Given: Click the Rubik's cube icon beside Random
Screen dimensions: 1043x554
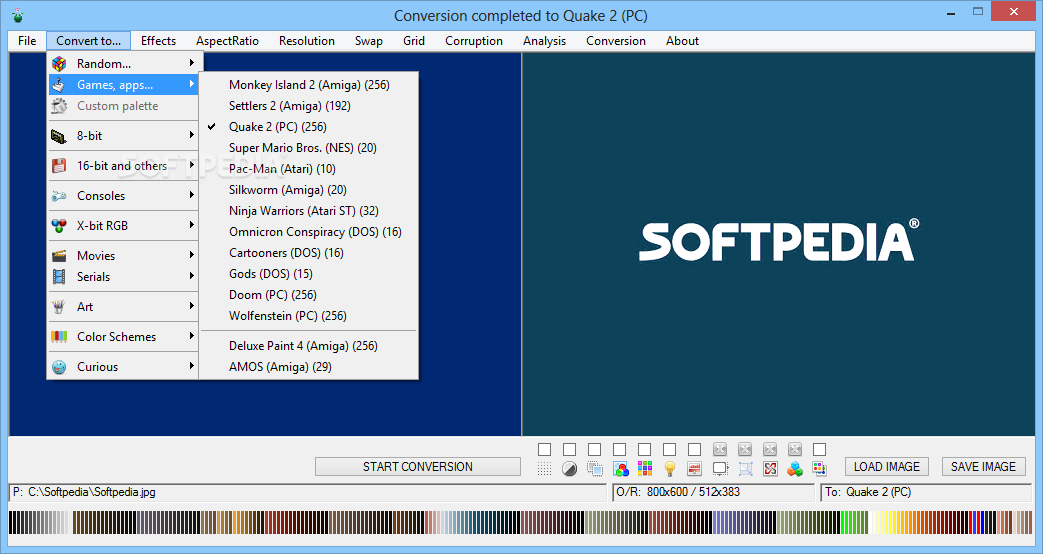Looking at the screenshot, I should coord(59,64).
